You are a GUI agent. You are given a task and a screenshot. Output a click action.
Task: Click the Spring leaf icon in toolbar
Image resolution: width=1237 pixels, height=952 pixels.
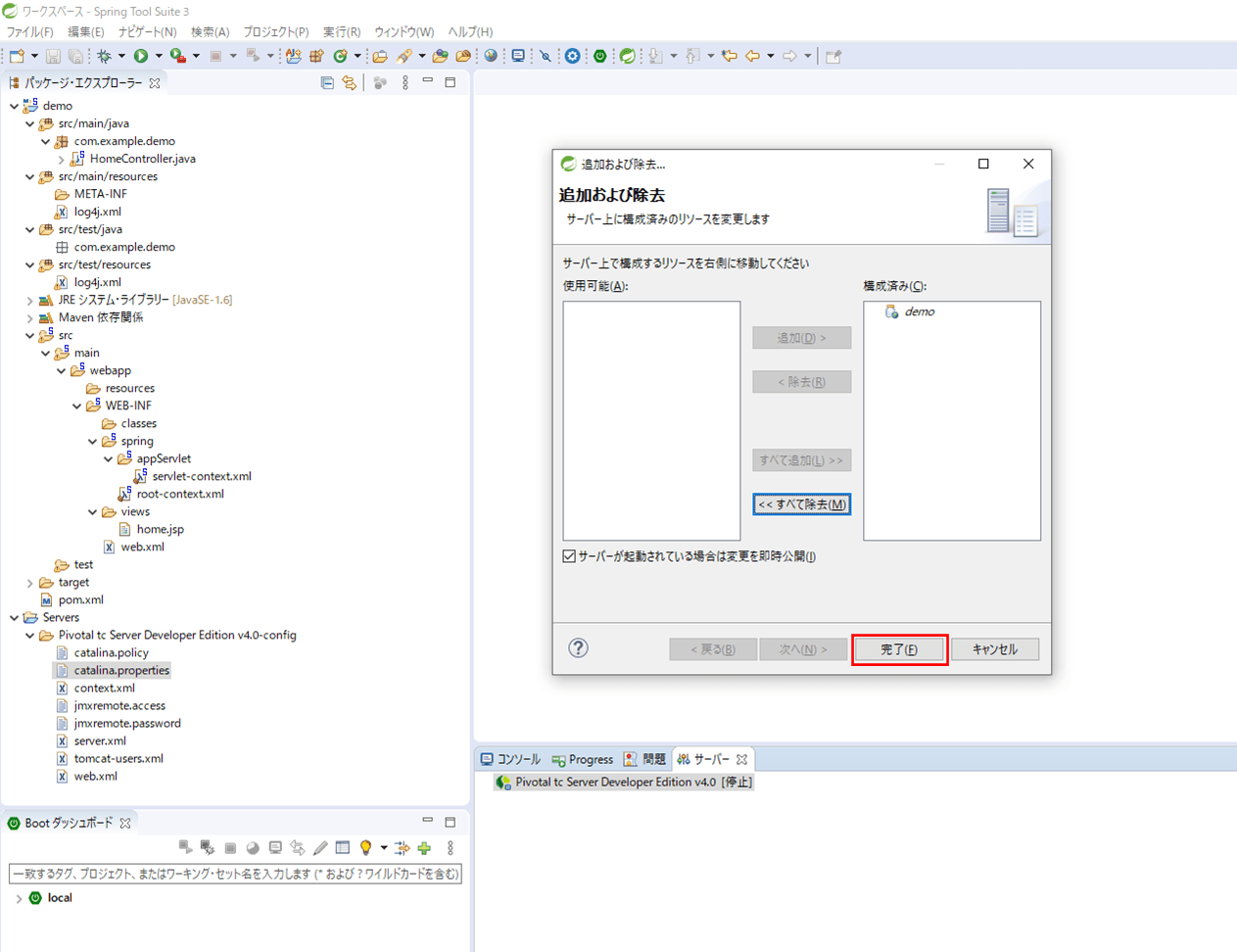coord(627,57)
